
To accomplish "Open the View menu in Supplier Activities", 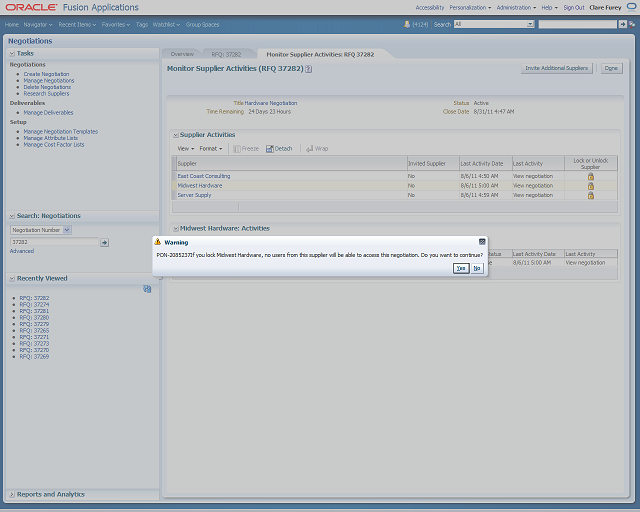I will pyautogui.click(x=186, y=149).
